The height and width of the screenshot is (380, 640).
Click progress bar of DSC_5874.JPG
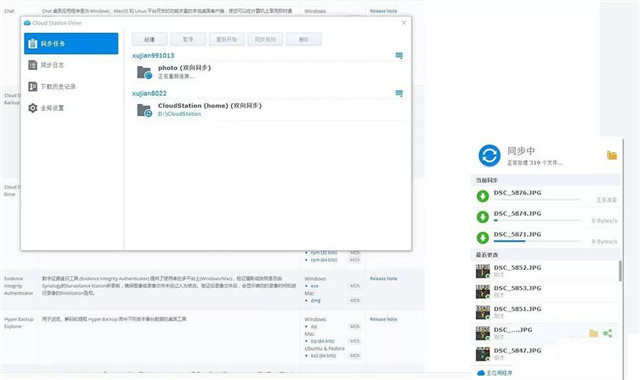[537, 220]
